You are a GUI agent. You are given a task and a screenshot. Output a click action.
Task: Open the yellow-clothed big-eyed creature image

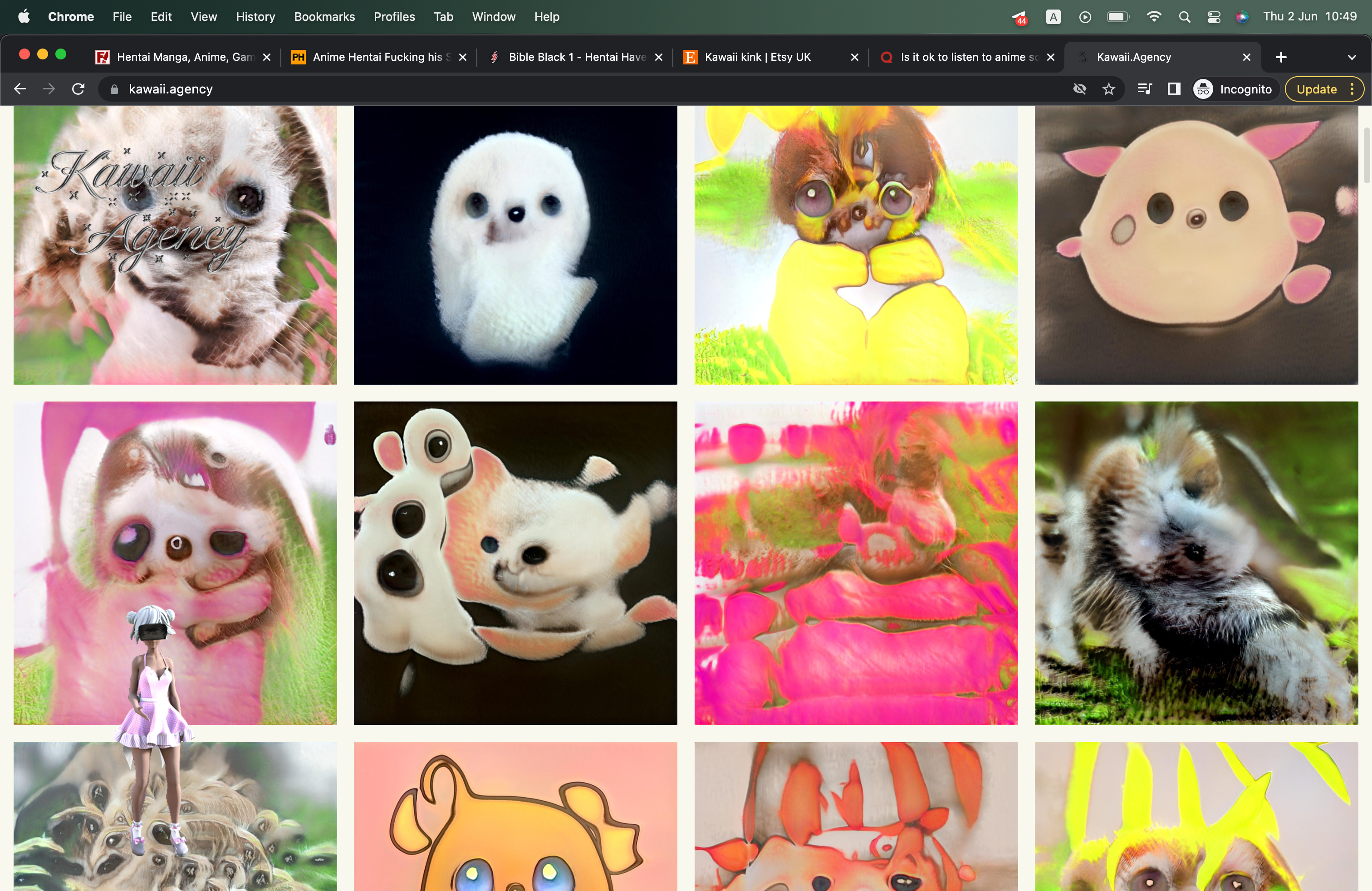pyautogui.click(x=856, y=245)
